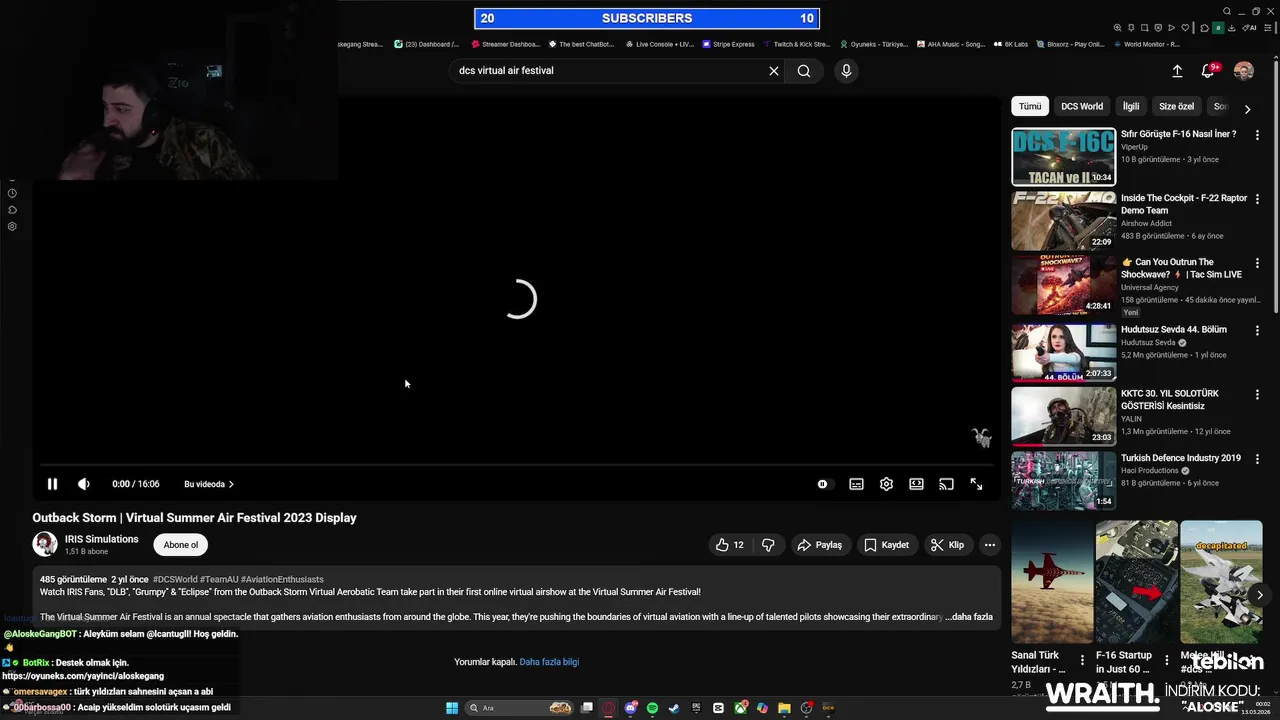Open File Explorer from taskbar
The width and height of the screenshot is (1280, 720).
click(x=784, y=708)
